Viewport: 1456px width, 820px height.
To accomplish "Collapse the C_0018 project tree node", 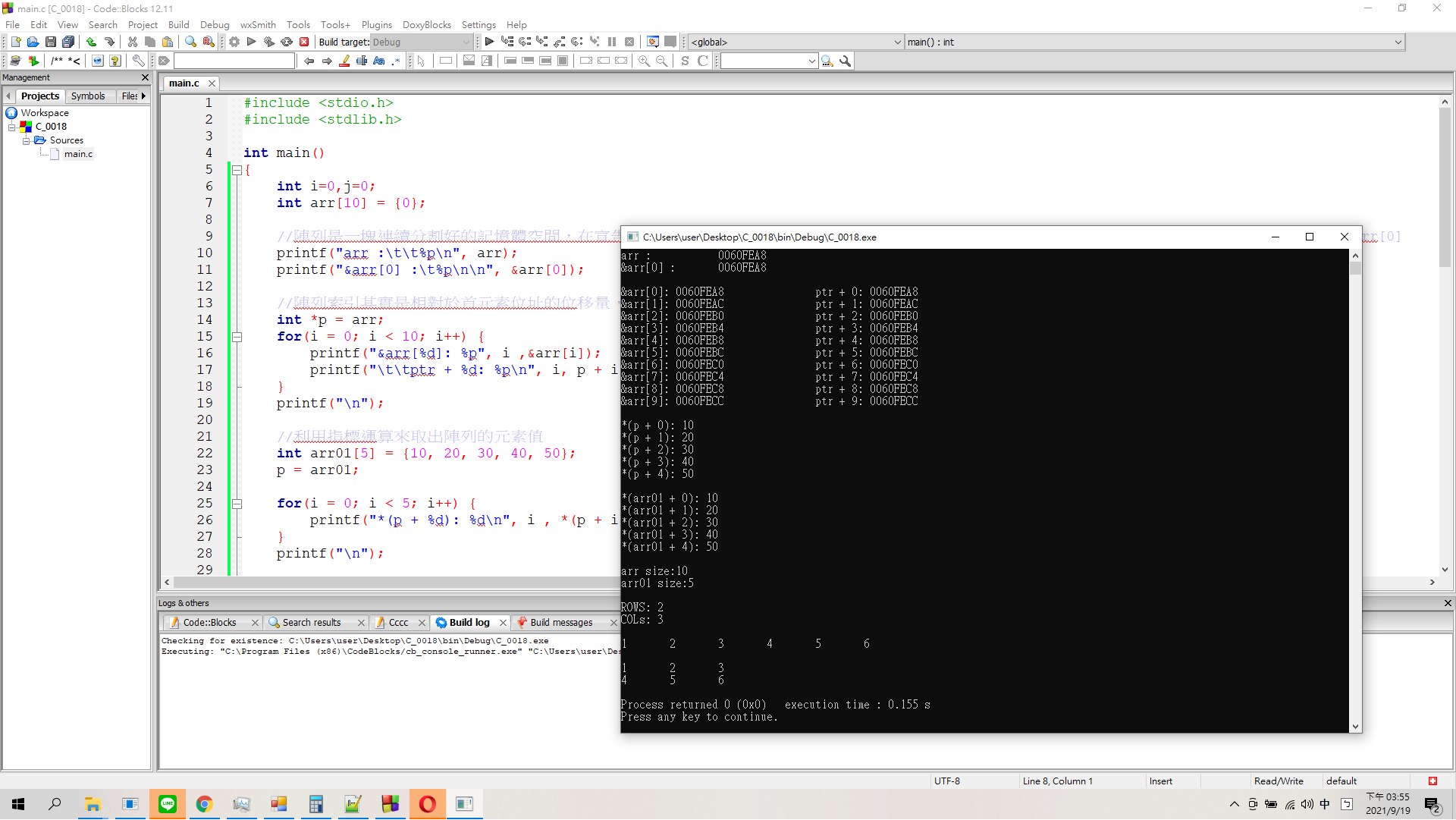I will point(12,127).
